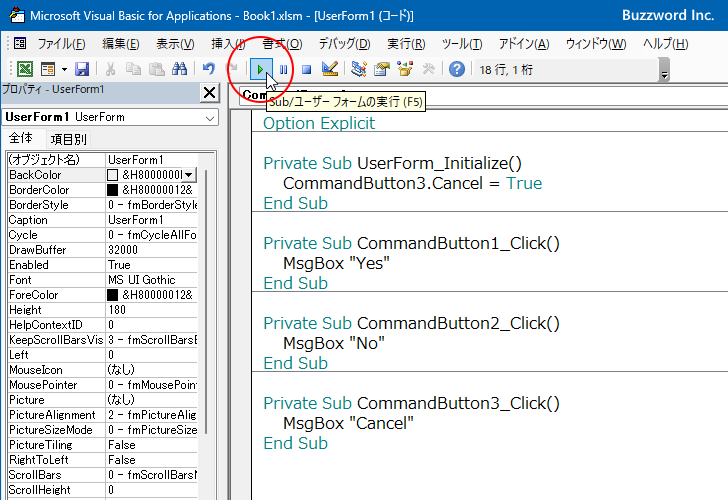This screenshot has width=728, height=500.
Task: Open the ヘルプ(H) menu
Action: (665, 44)
